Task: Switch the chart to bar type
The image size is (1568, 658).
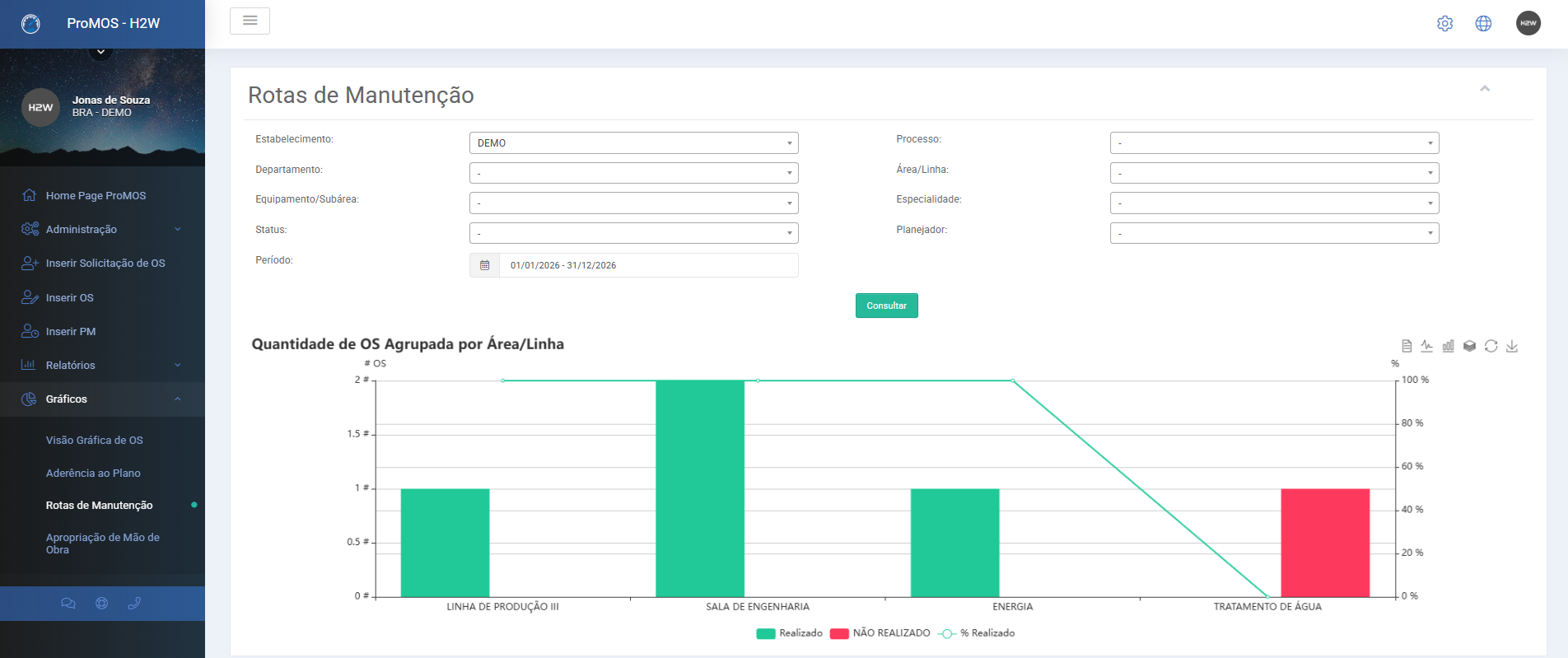Action: point(1449,346)
